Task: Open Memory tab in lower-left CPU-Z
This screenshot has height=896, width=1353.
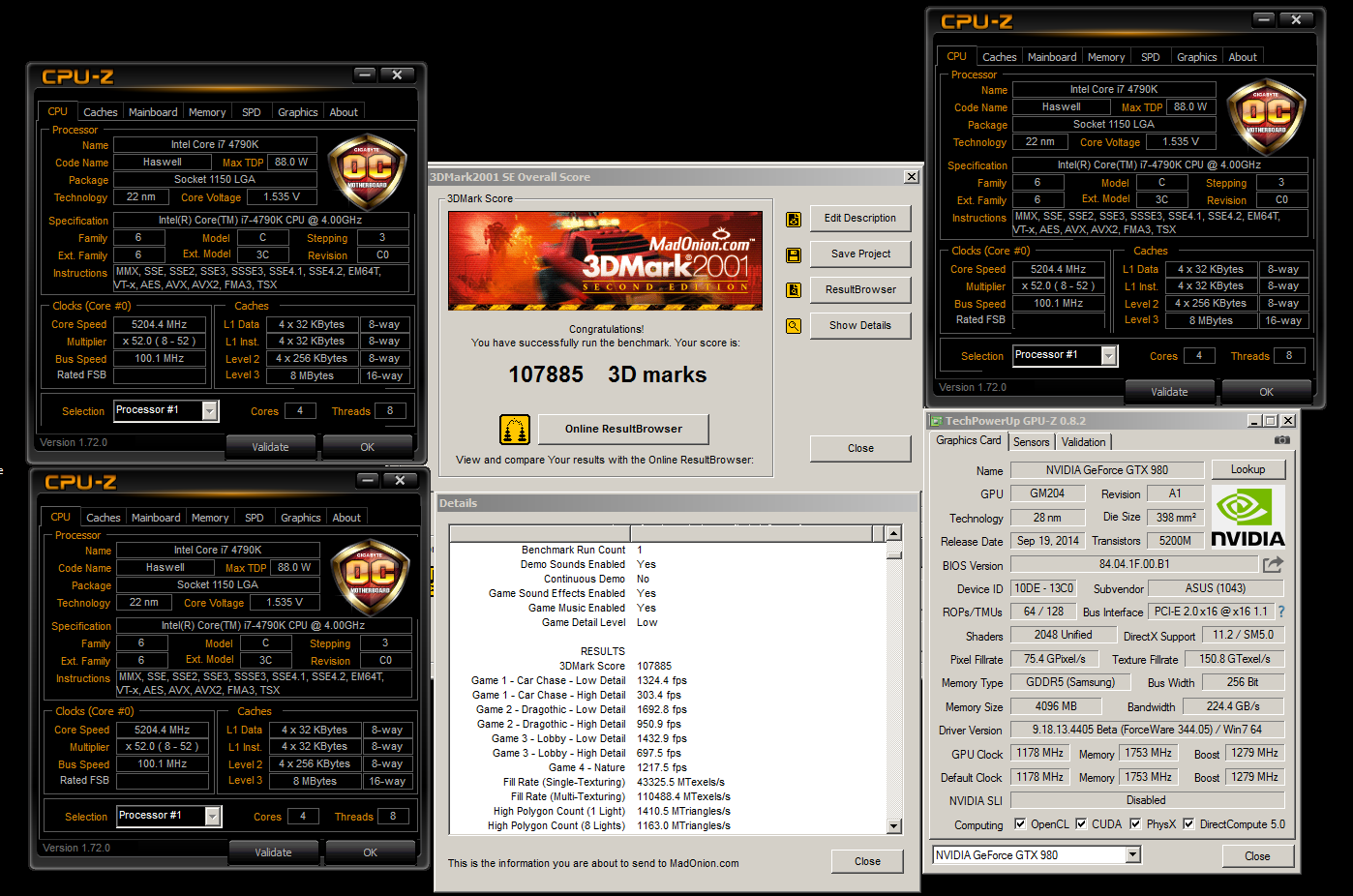Action: pos(210,518)
